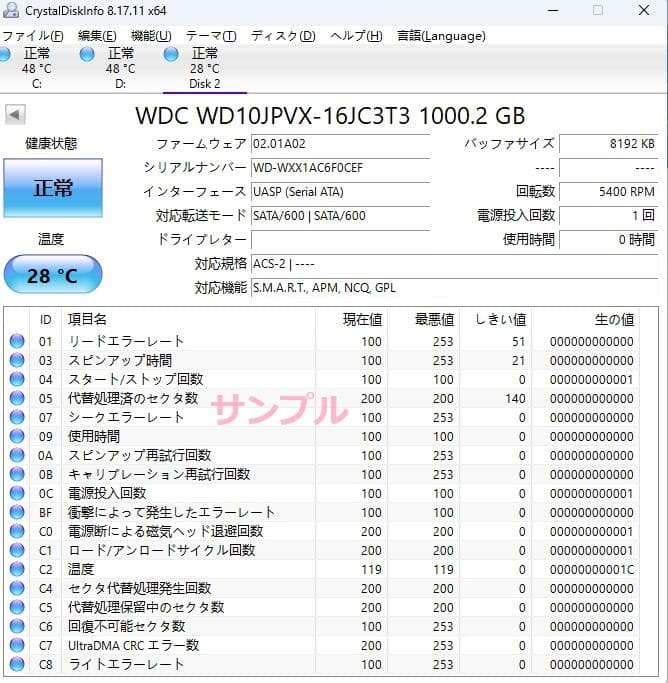The width and height of the screenshot is (668, 683).
Task: Open the ディスク(D) menu
Action: point(283,36)
